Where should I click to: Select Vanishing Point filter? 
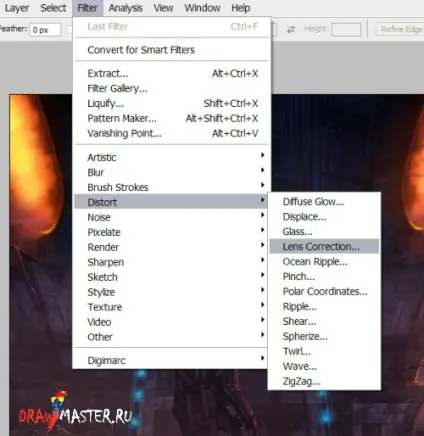click(x=171, y=133)
